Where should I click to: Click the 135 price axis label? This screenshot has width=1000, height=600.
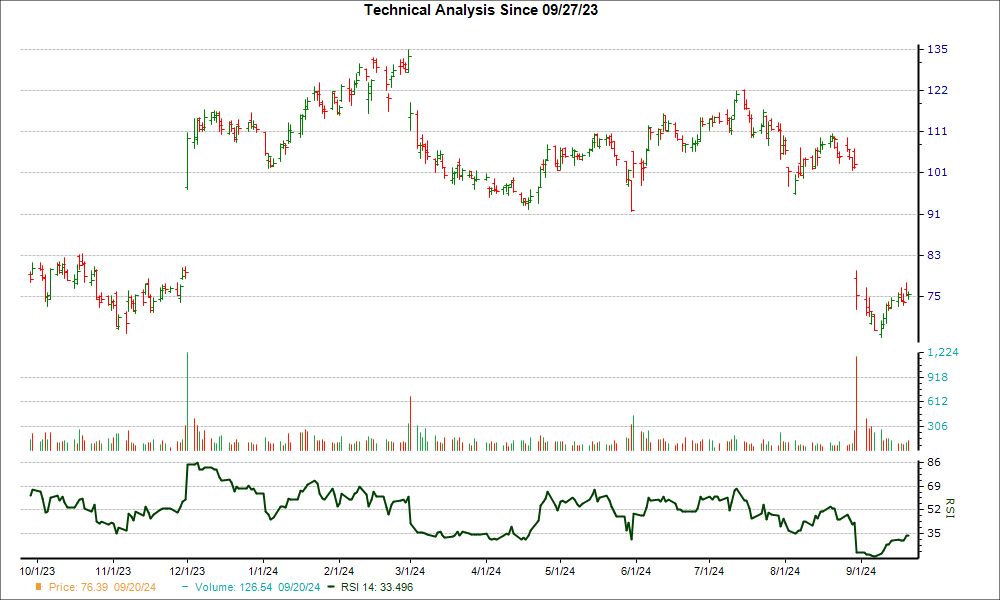pyautogui.click(x=937, y=49)
